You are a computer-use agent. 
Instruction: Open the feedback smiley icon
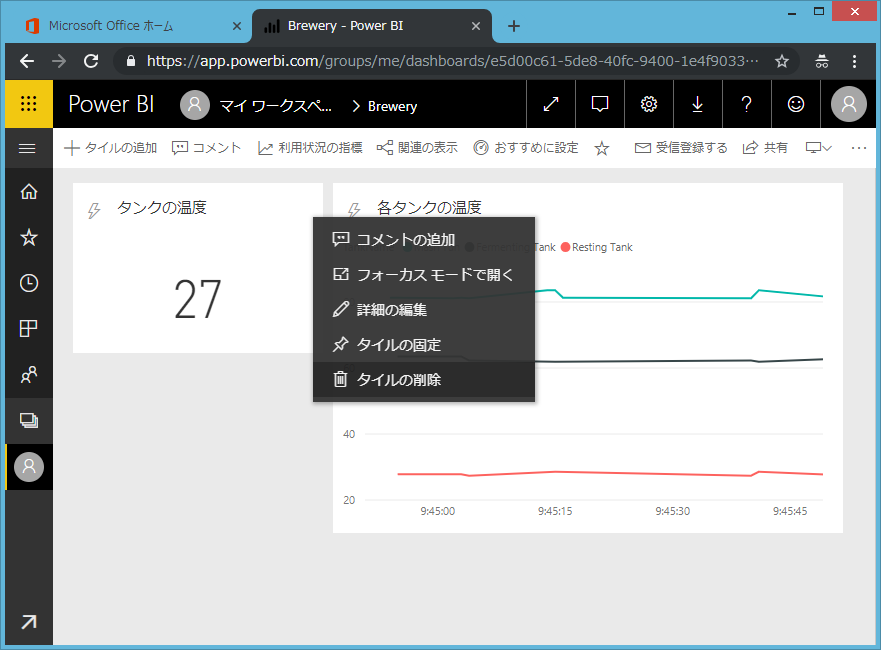click(x=796, y=104)
